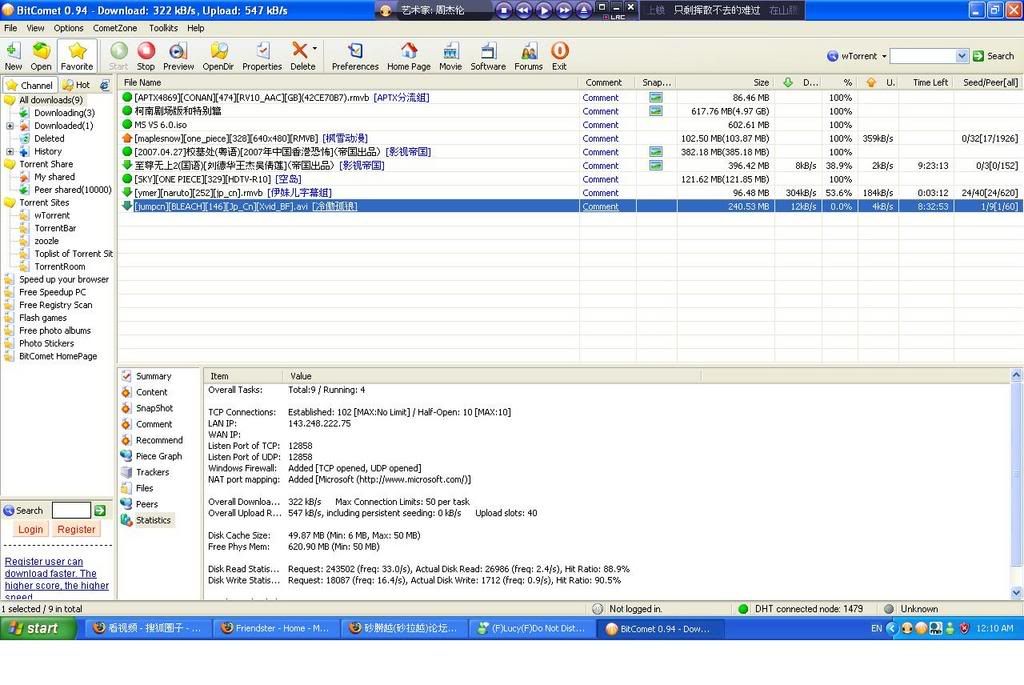The image size is (1024, 685).
Task: Click the Login button
Action: tap(30, 529)
